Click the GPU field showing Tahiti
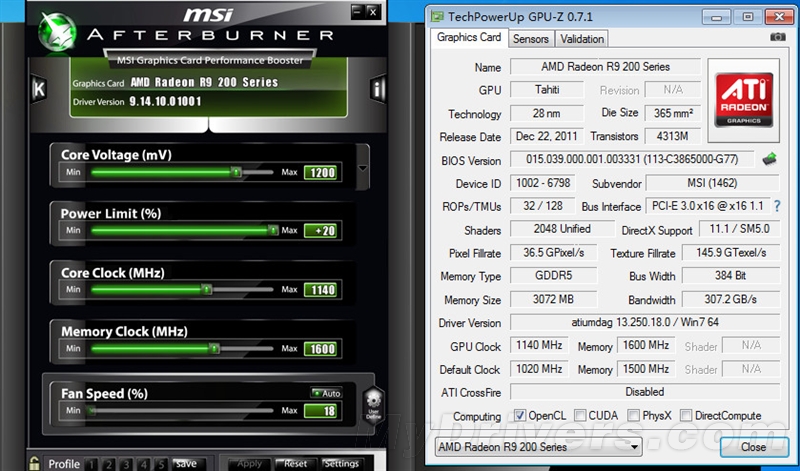800x471 pixels. [x=547, y=89]
